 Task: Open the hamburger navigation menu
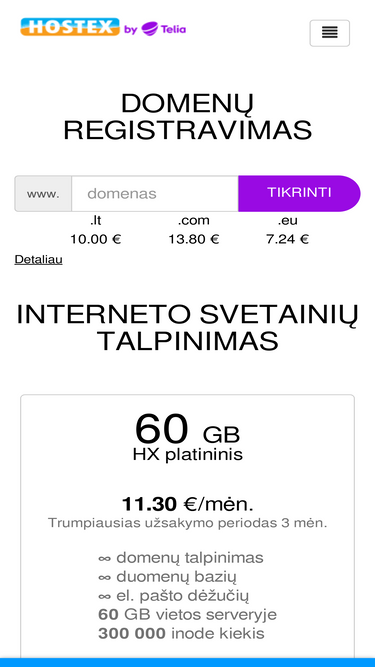coord(330,33)
